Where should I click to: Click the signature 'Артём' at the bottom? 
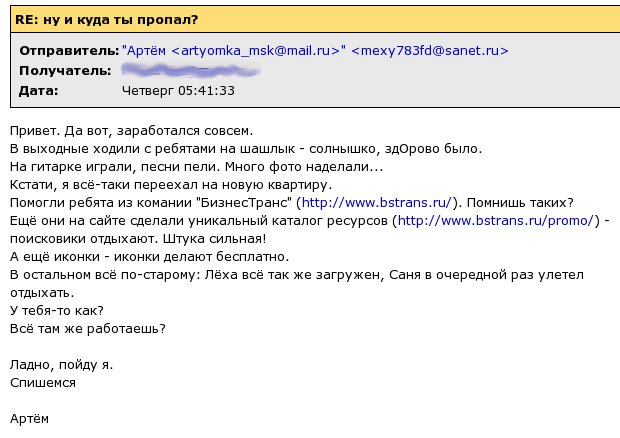29,418
